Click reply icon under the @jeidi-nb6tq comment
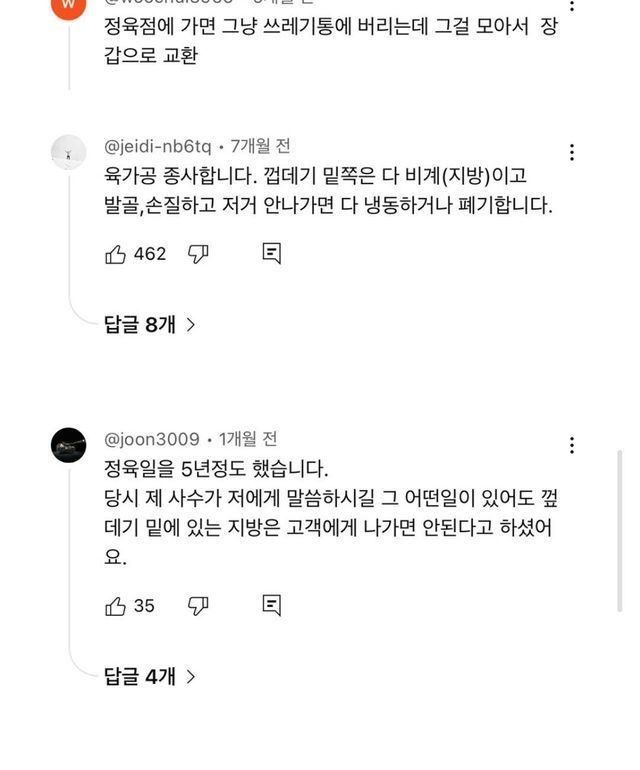The height and width of the screenshot is (770, 640). [x=271, y=254]
